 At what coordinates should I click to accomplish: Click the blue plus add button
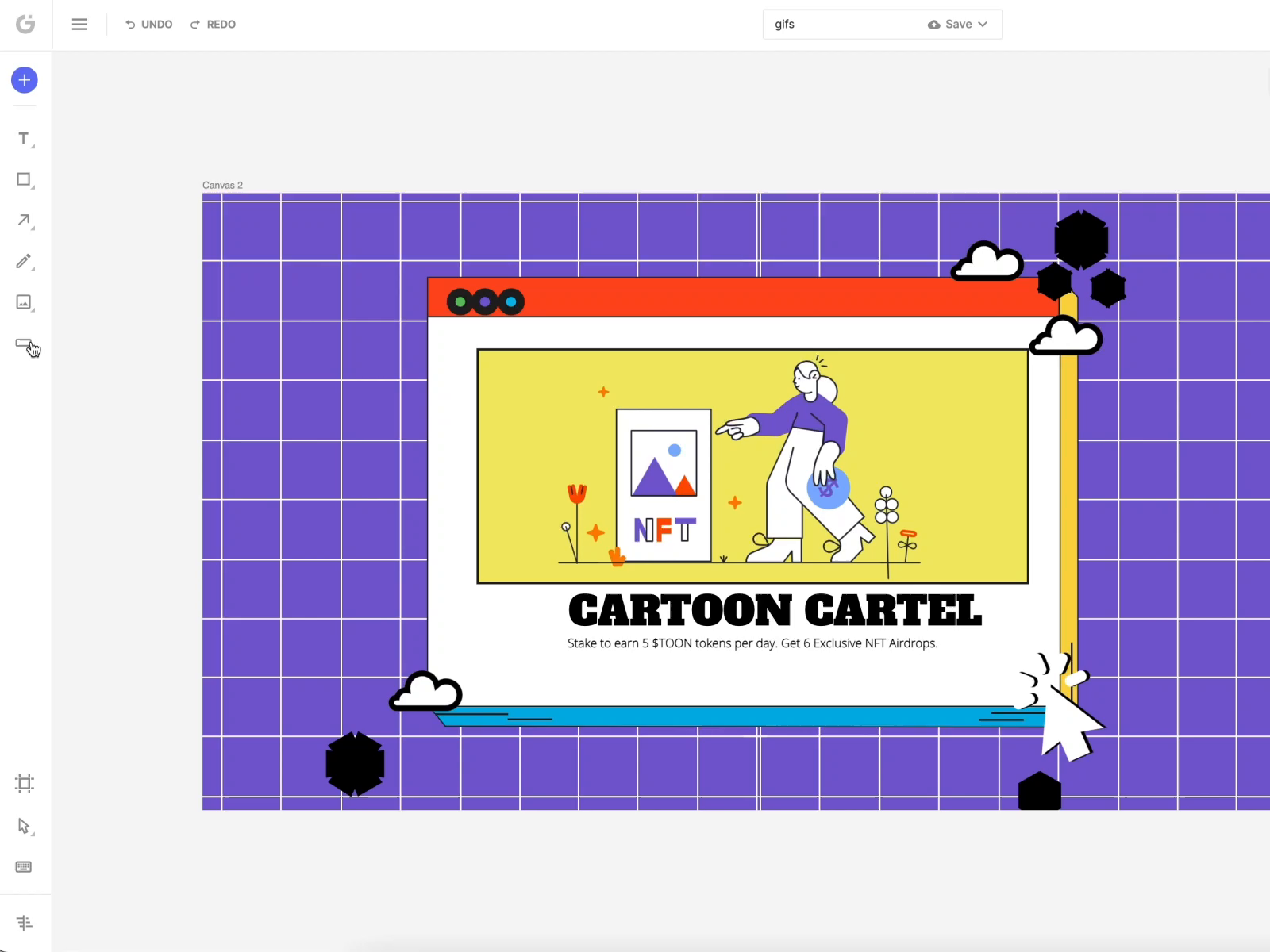(x=25, y=80)
